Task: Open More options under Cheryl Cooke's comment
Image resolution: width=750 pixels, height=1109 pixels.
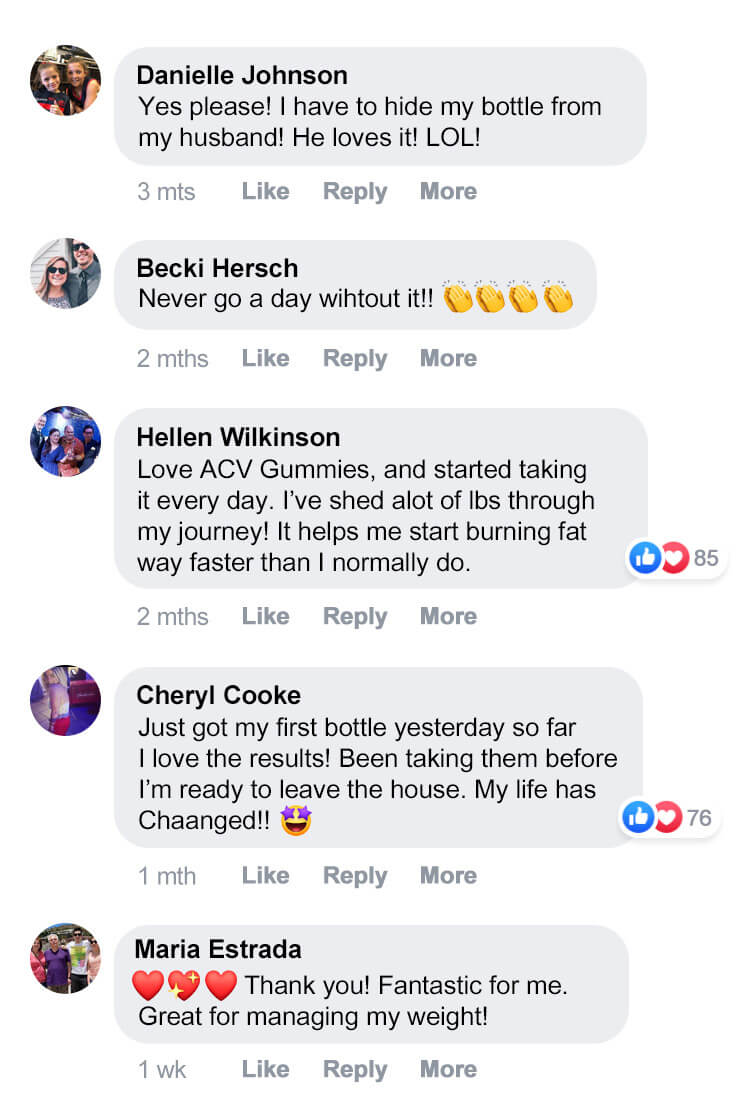Action: pos(448,876)
